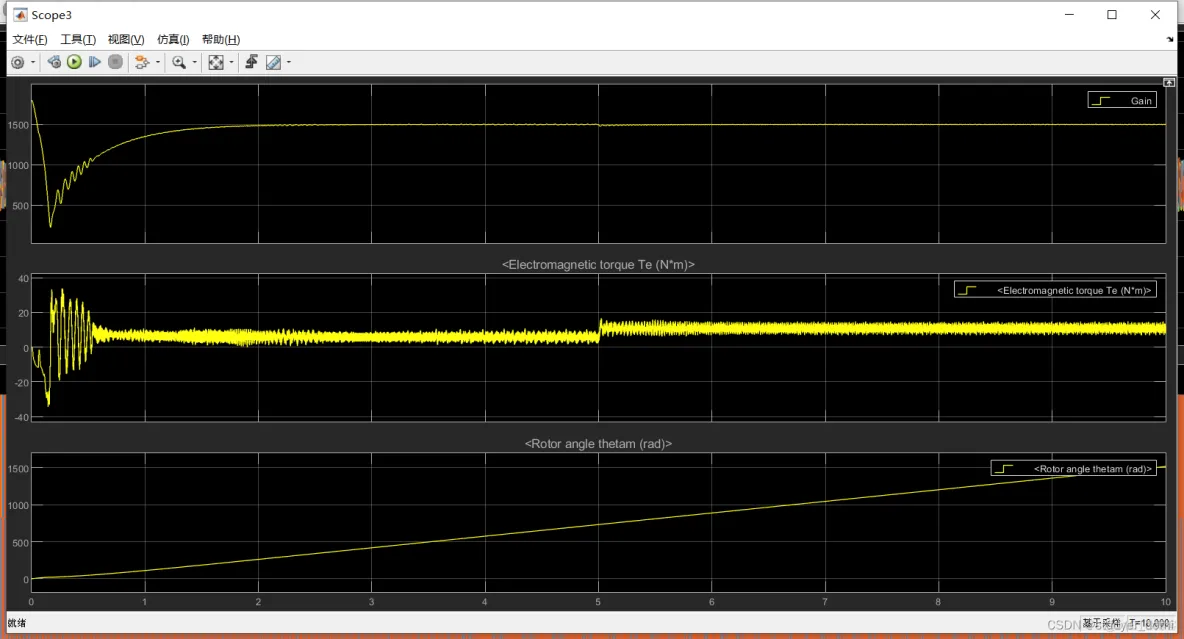Screen dimensions: 1184x639
Task: Open the cursor measurements ruler icon
Action: [273, 63]
